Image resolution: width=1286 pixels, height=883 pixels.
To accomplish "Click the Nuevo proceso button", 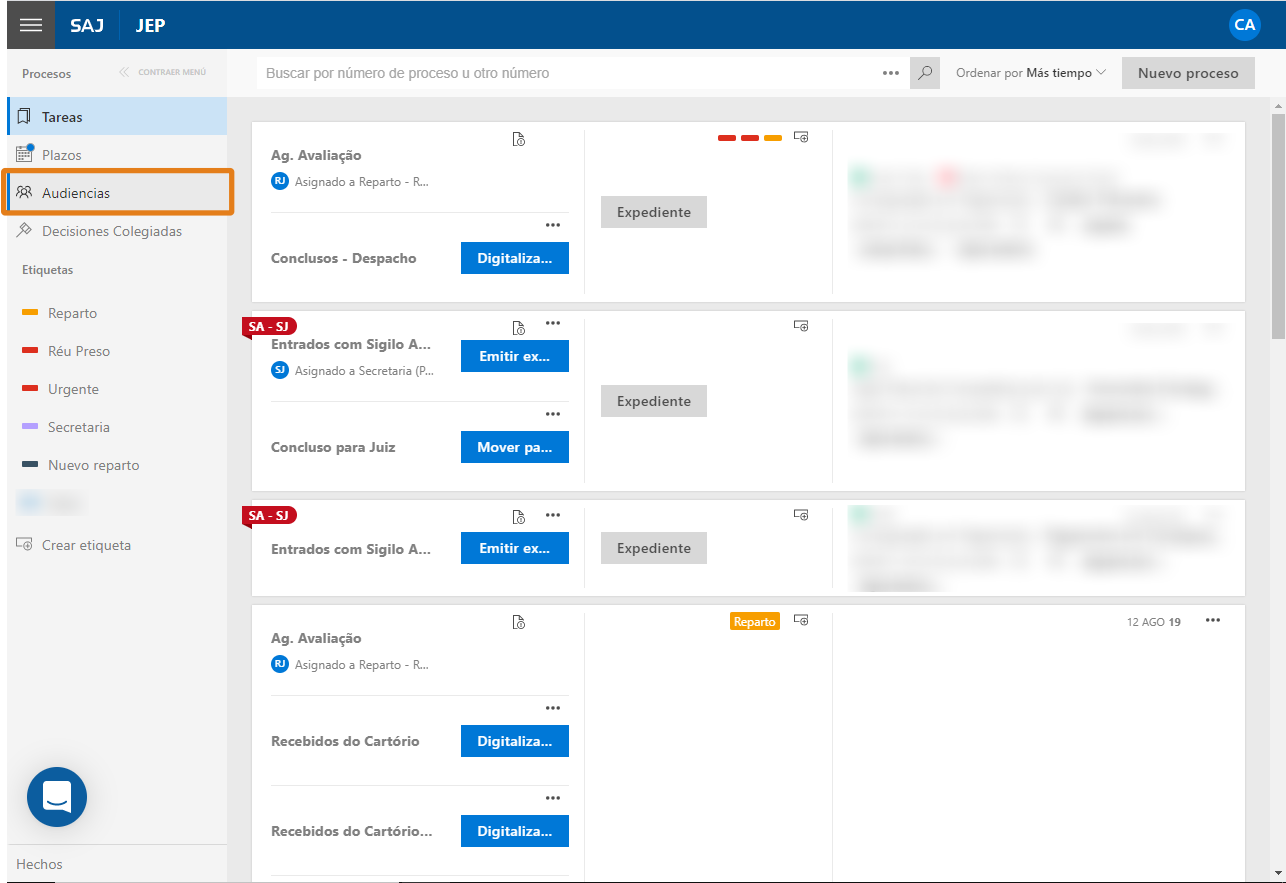I will (x=1188, y=73).
